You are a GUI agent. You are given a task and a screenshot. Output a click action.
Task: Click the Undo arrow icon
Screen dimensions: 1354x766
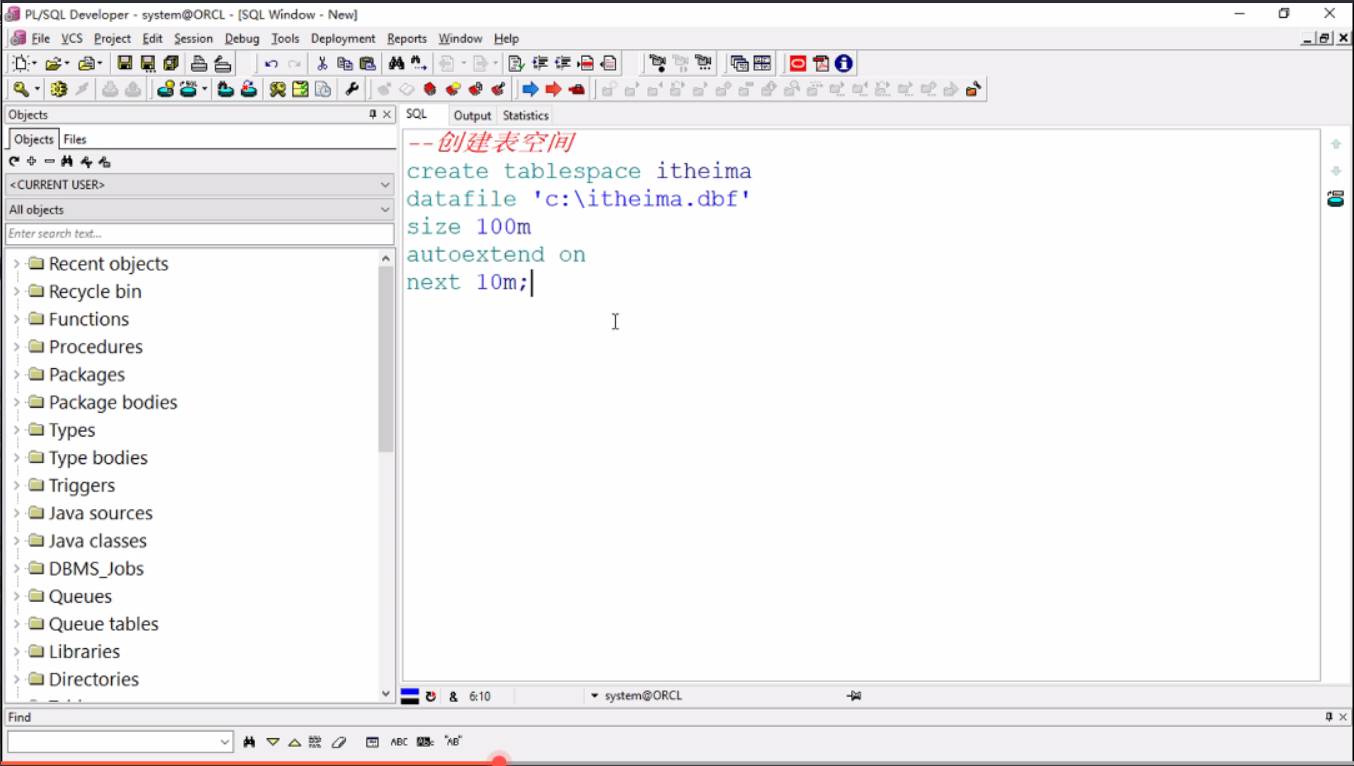(271, 63)
